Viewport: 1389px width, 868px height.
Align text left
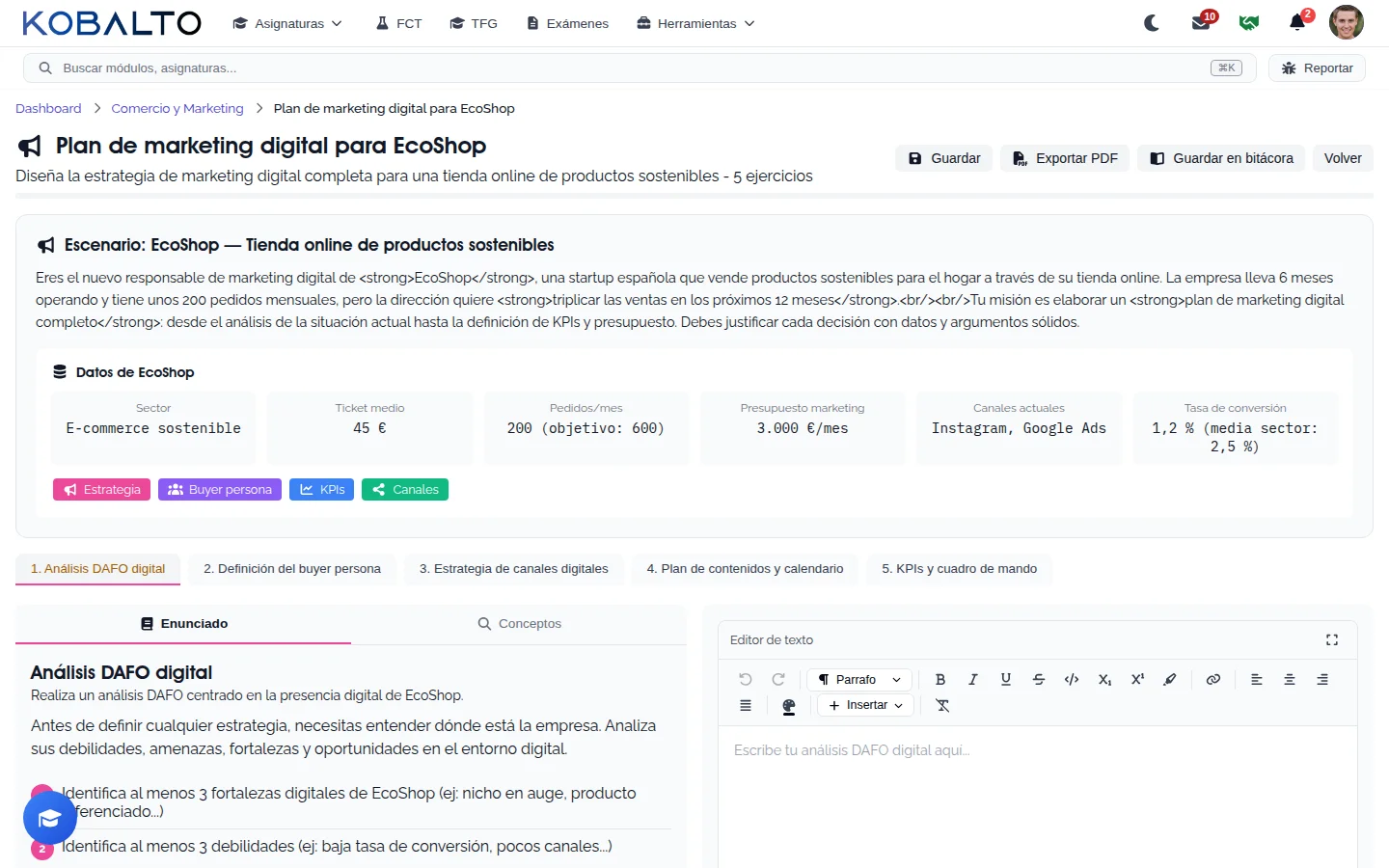click(1257, 679)
